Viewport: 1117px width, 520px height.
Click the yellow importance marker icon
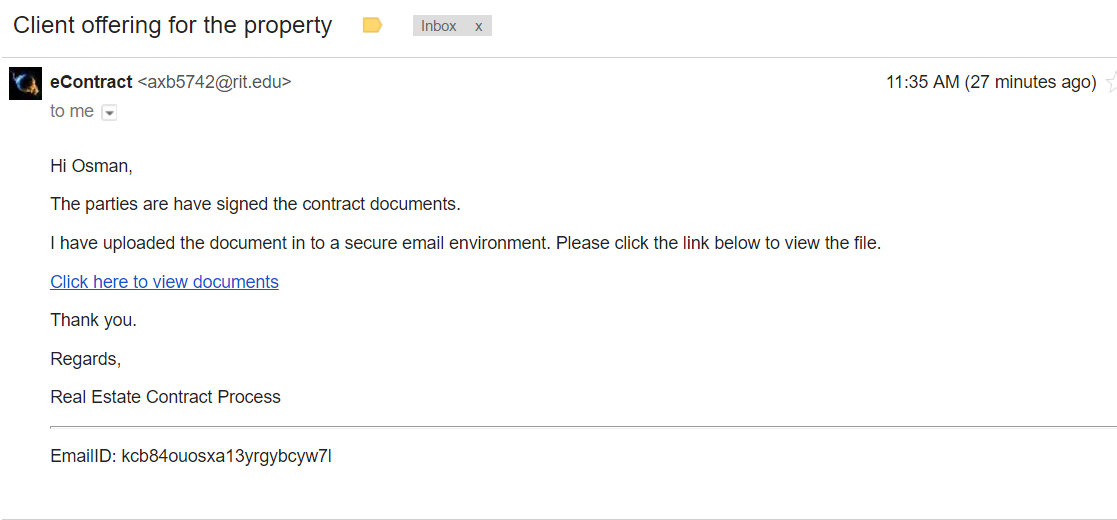point(372,26)
